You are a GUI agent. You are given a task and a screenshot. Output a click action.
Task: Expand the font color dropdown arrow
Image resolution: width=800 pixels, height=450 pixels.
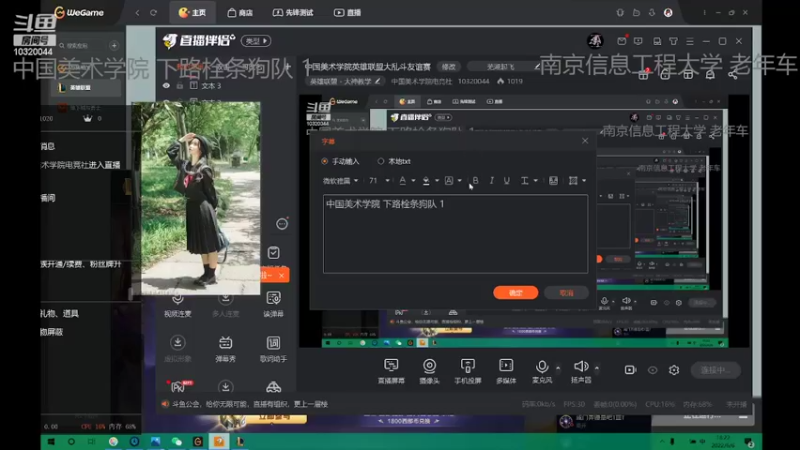[x=413, y=181]
